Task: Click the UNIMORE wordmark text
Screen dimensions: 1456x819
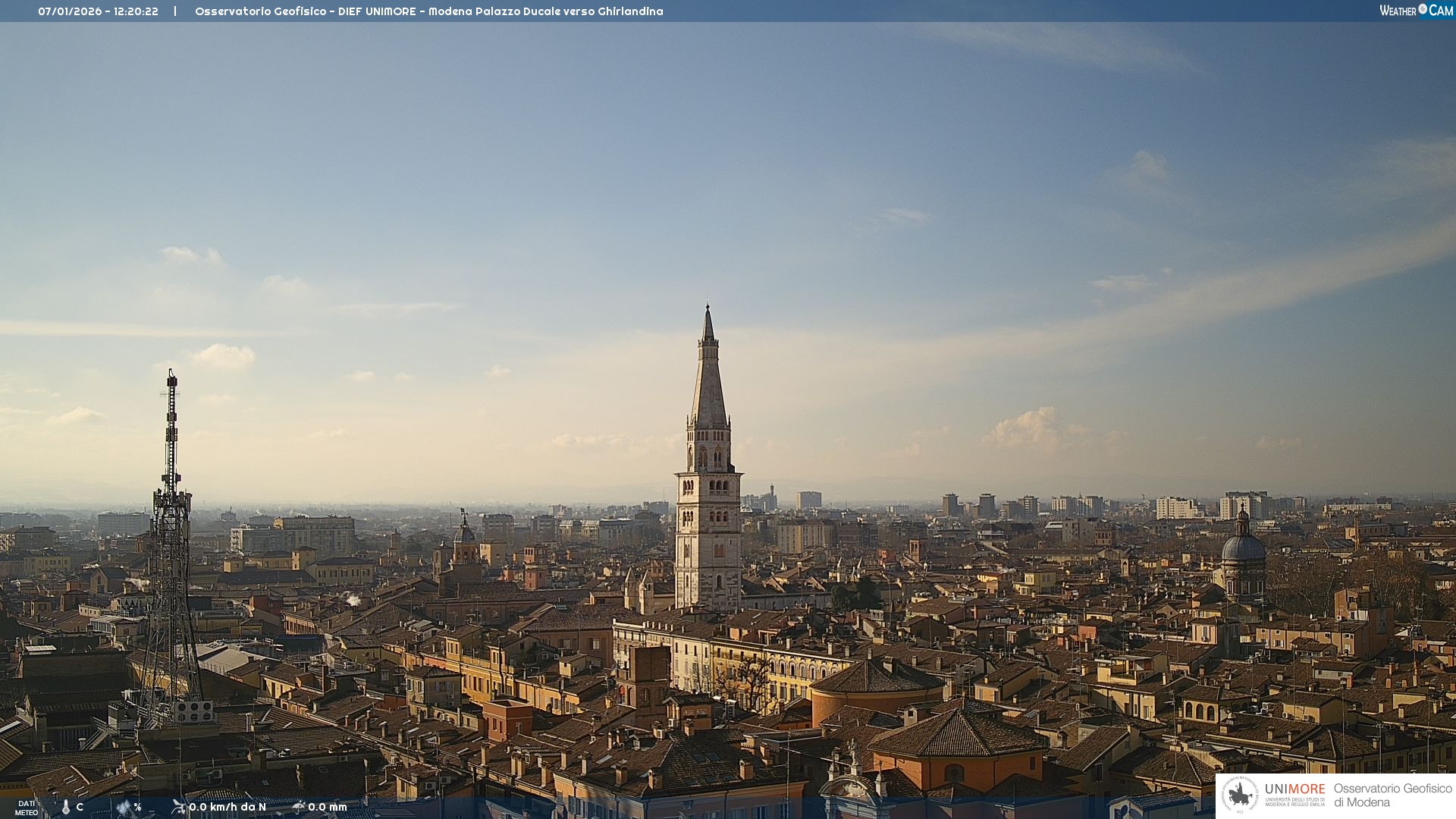Action: (x=1294, y=789)
